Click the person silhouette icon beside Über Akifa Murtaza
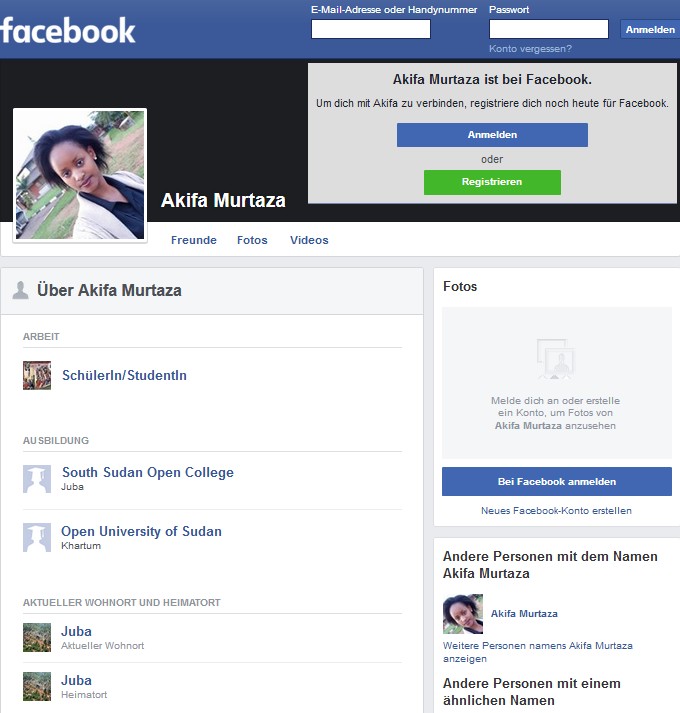Viewport: 680px width, 713px height. click(20, 290)
